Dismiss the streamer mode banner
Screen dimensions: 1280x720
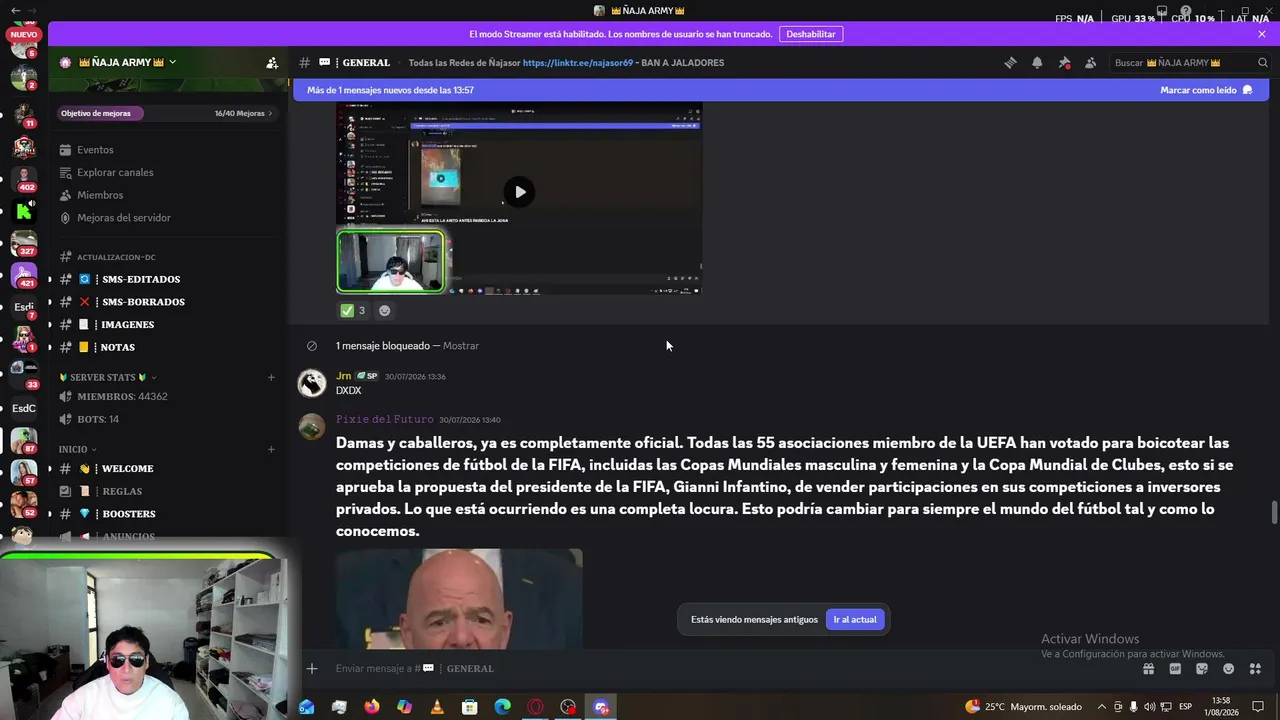(1262, 34)
